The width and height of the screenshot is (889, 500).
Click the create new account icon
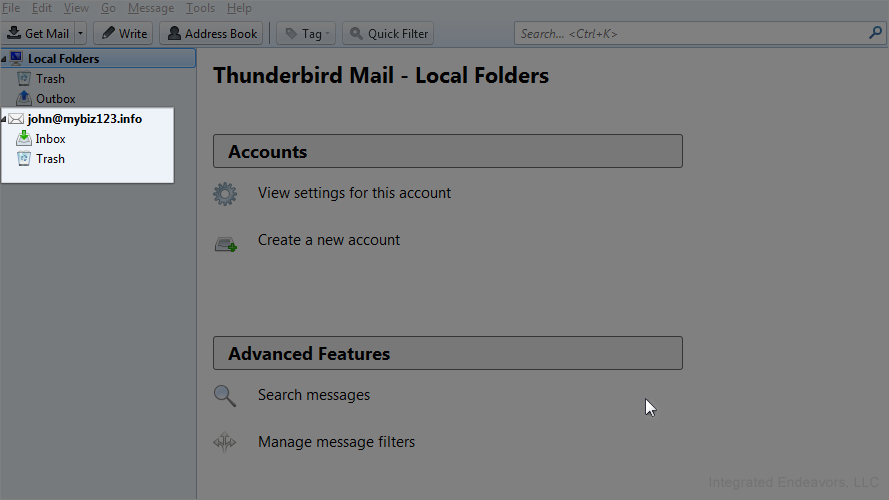click(225, 242)
